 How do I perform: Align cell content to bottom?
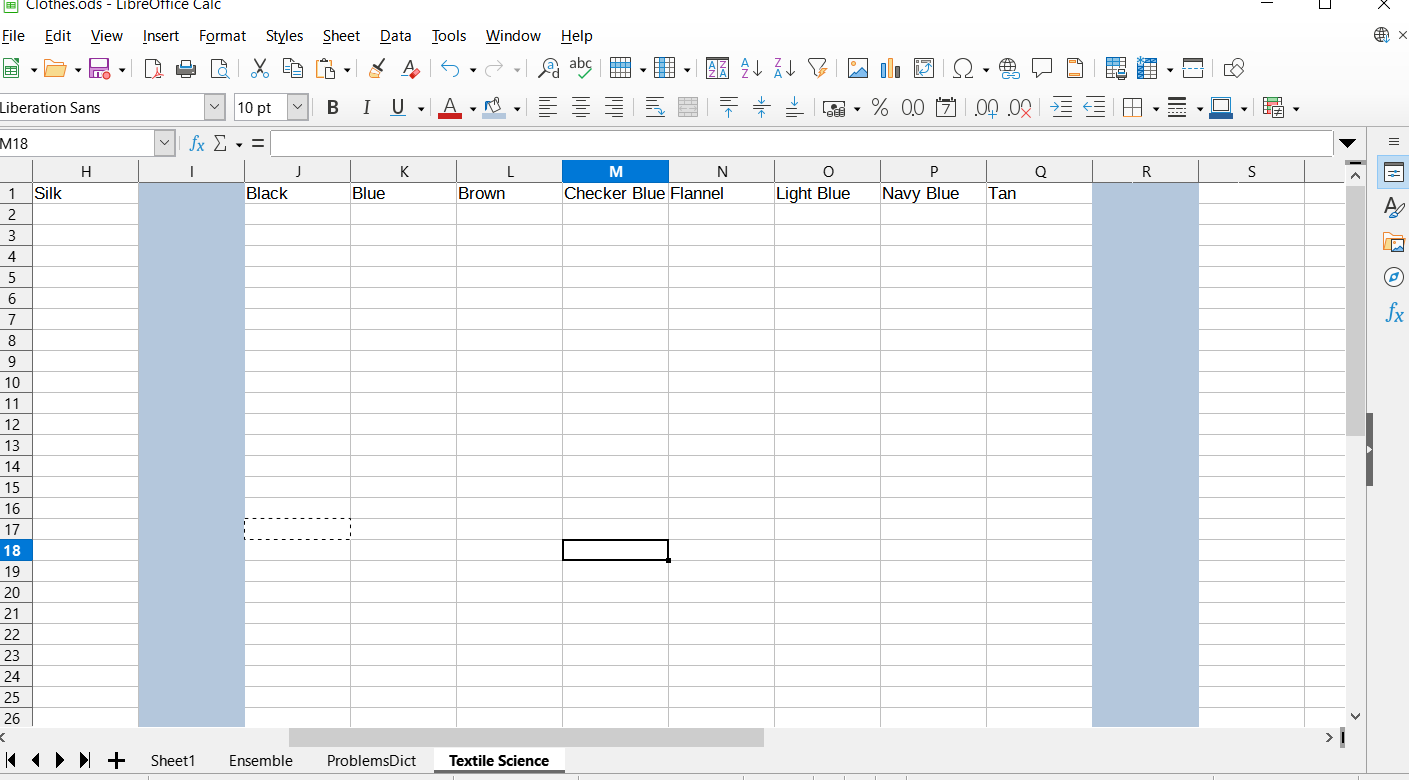794,108
